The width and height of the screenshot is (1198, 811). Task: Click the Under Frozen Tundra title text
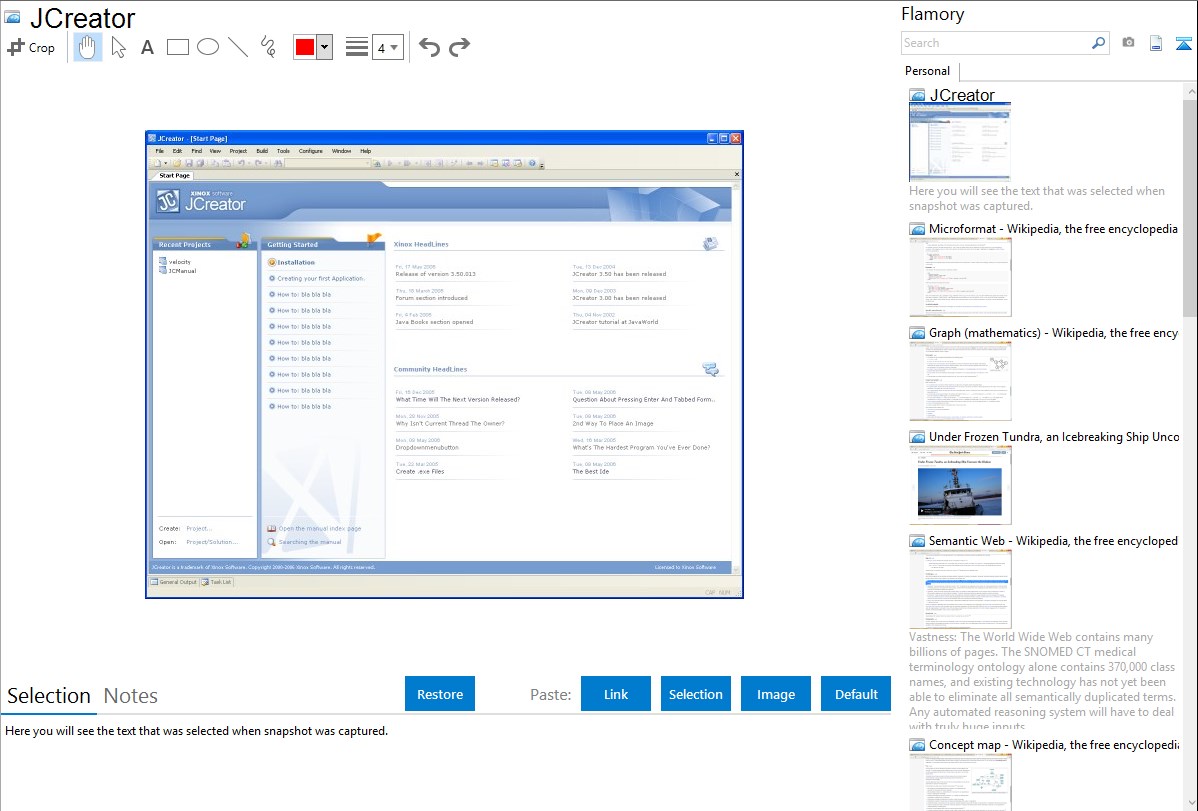1054,437
